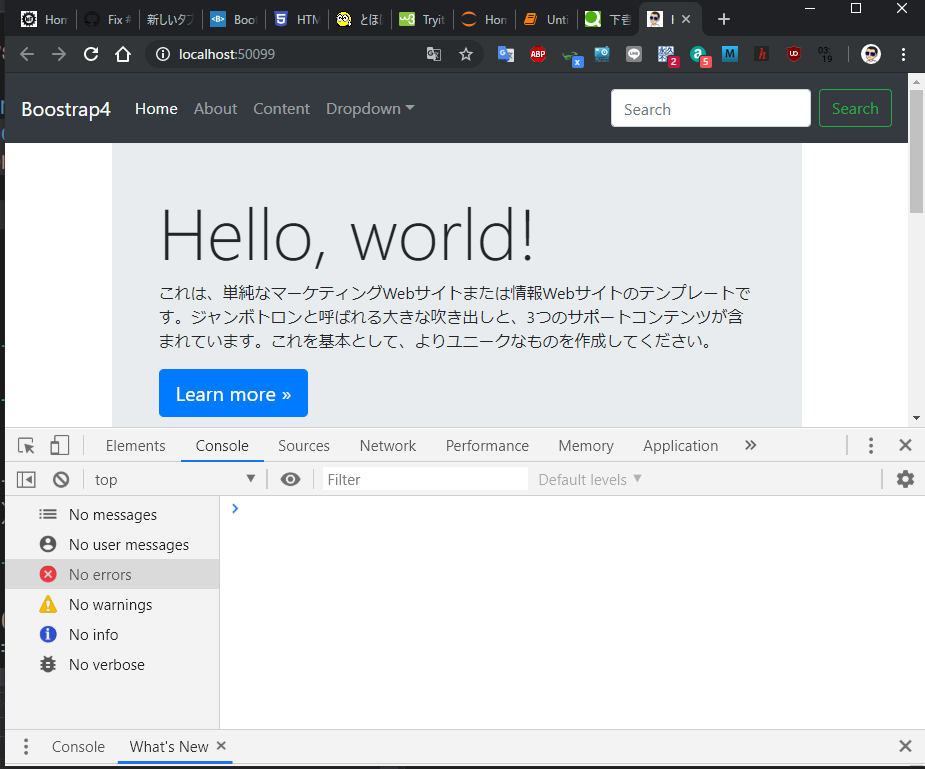Expand the Dropdown navbar menu
The width and height of the screenshot is (925, 769).
tap(370, 109)
